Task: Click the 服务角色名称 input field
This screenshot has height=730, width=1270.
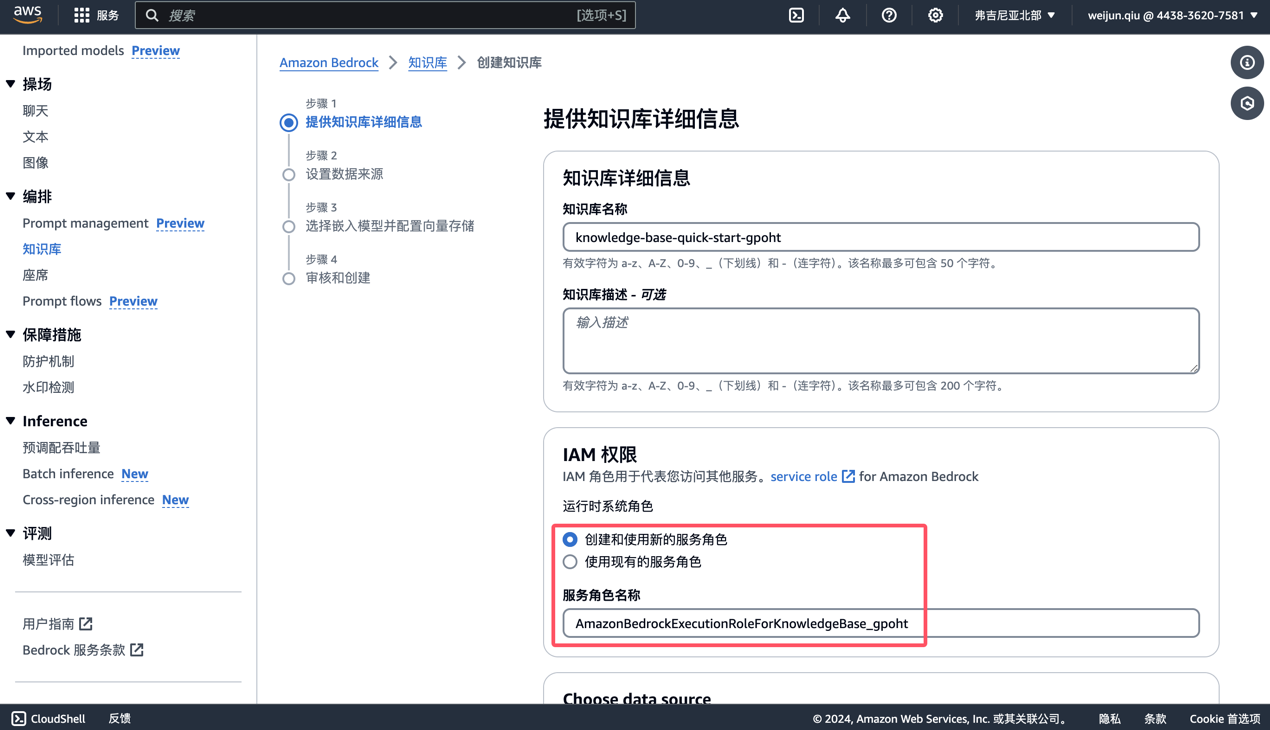Action: [x=881, y=623]
